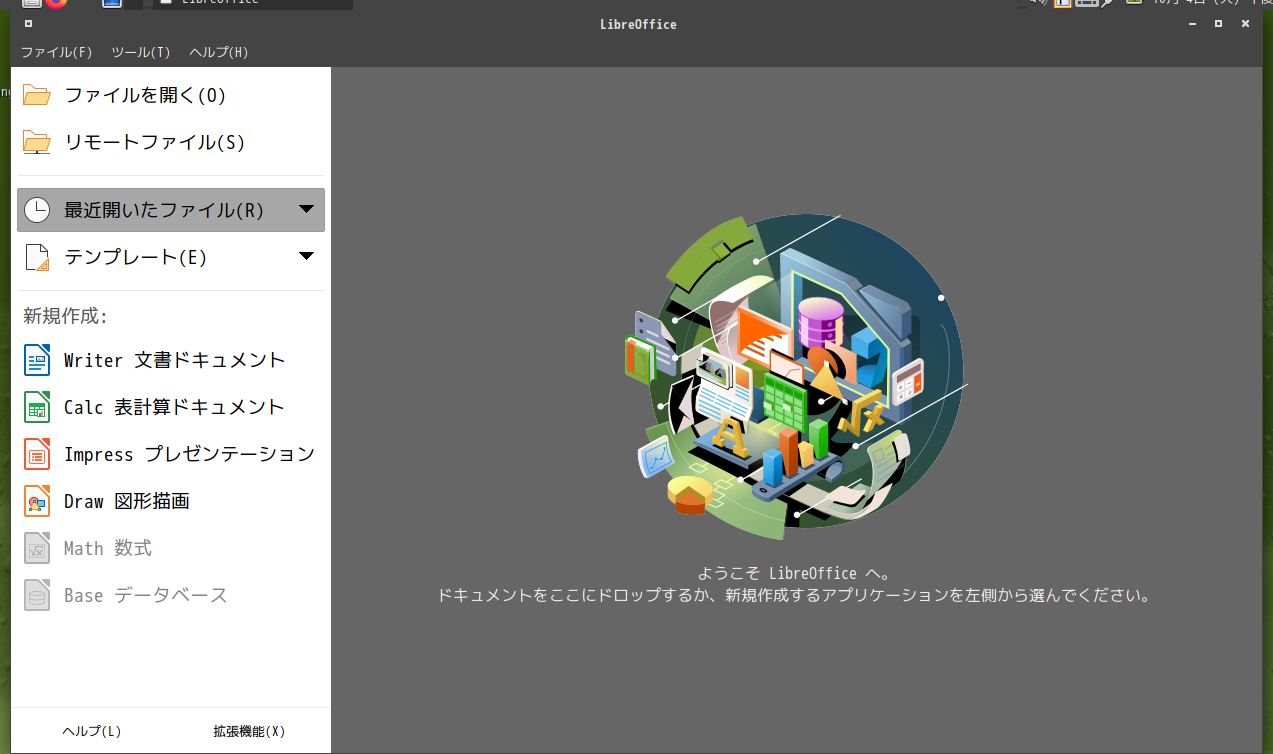Expand the dropdown arrow beside 最近開いたファイル
This screenshot has width=1273, height=754.
307,209
